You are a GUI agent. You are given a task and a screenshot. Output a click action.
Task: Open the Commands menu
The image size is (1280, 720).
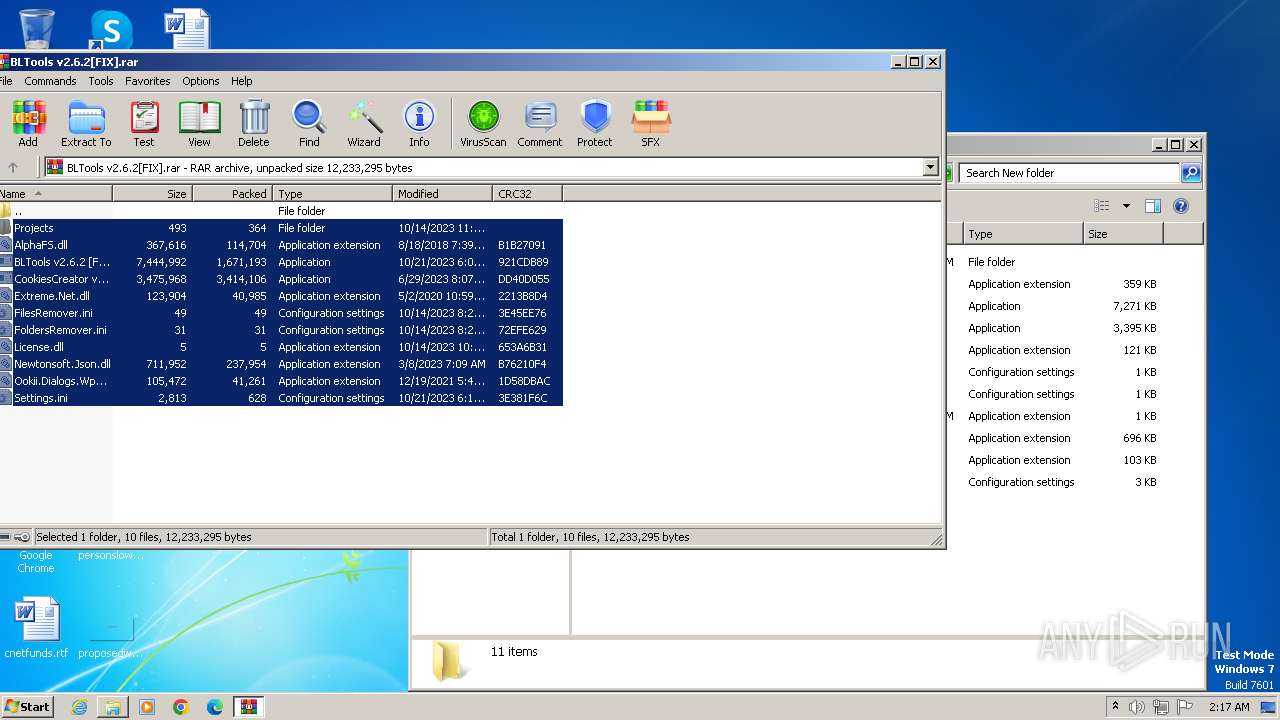pos(50,81)
